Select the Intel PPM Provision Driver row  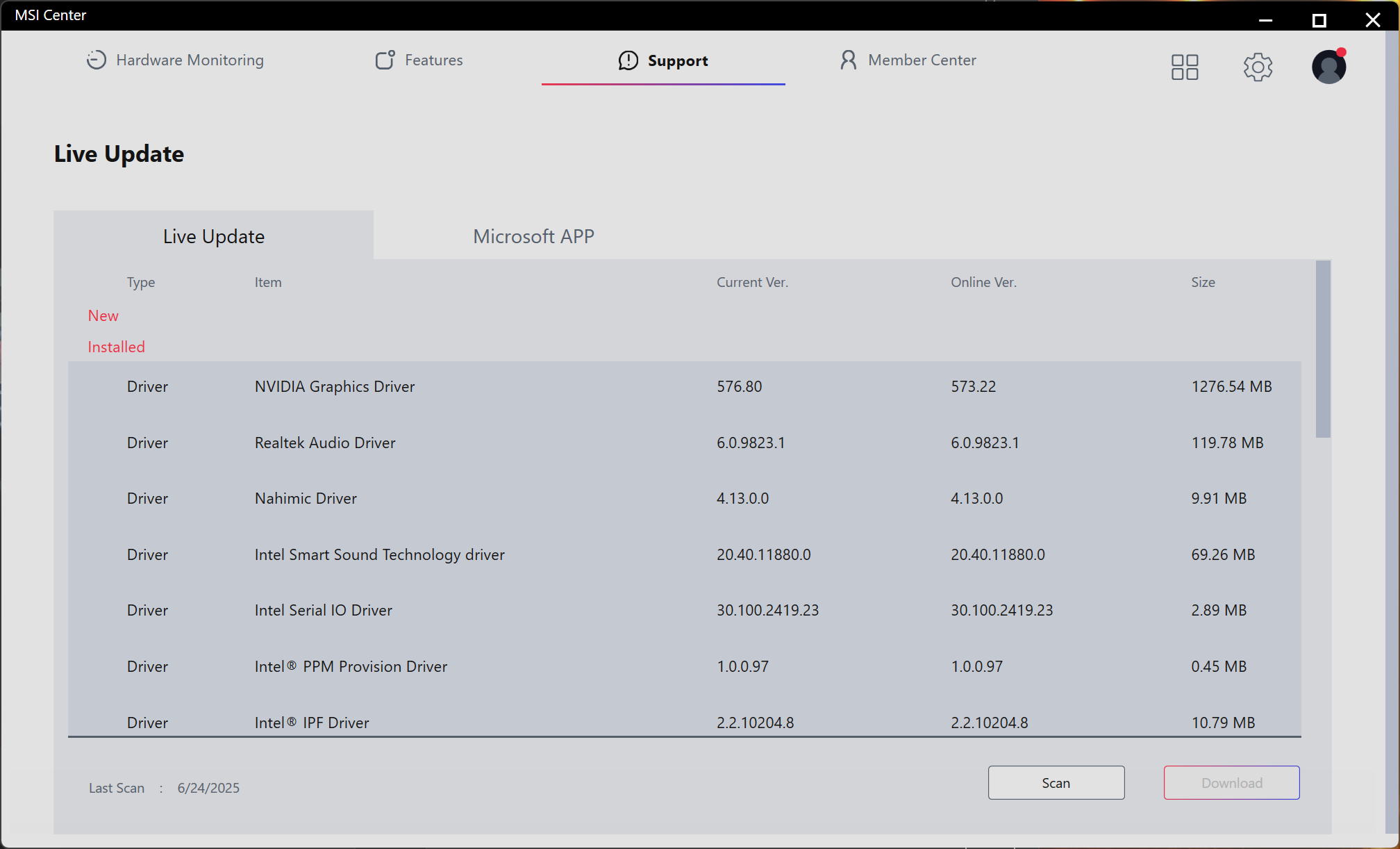point(684,667)
